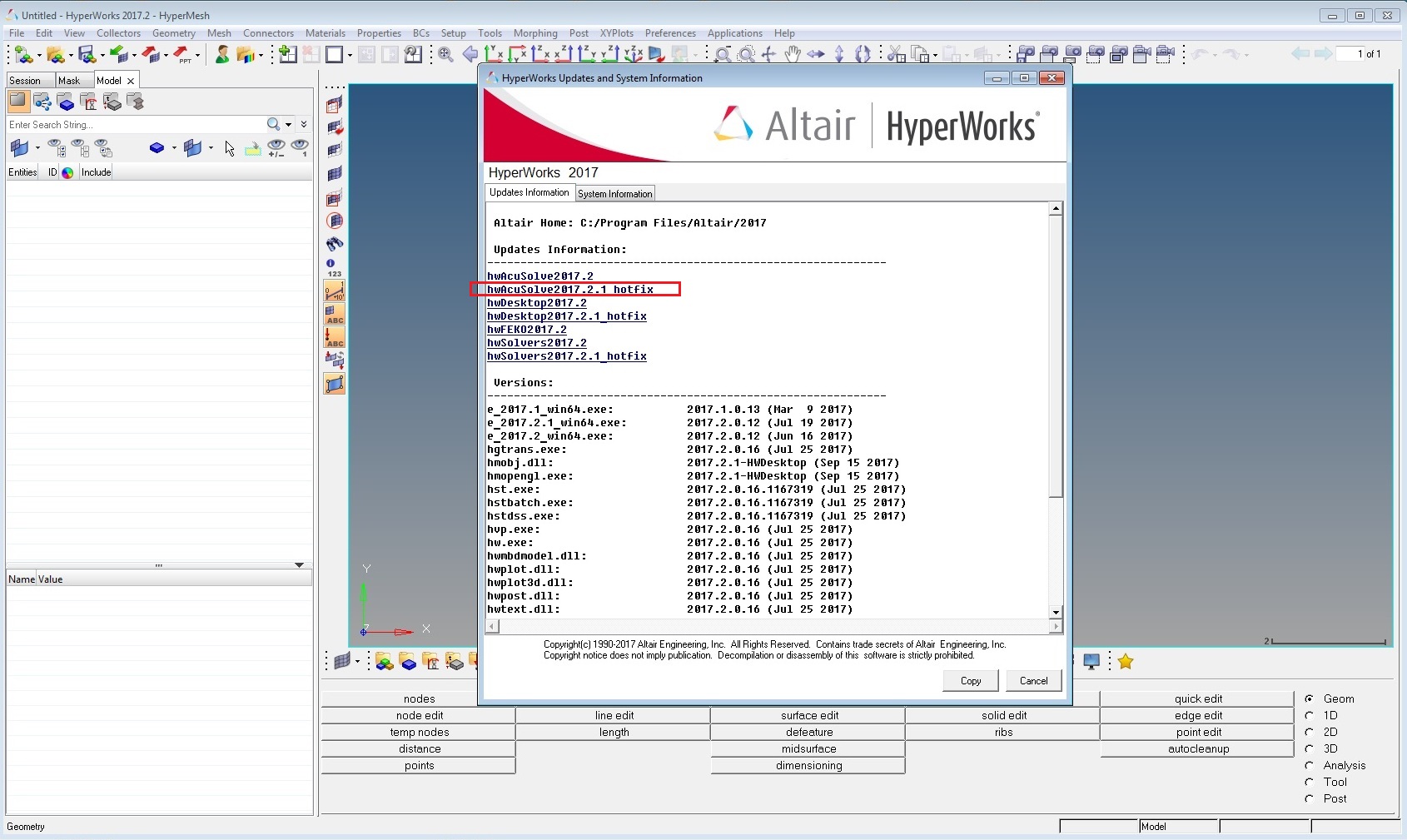Open the hwFEKO2017.2 link
The image size is (1407, 840).
point(527,330)
